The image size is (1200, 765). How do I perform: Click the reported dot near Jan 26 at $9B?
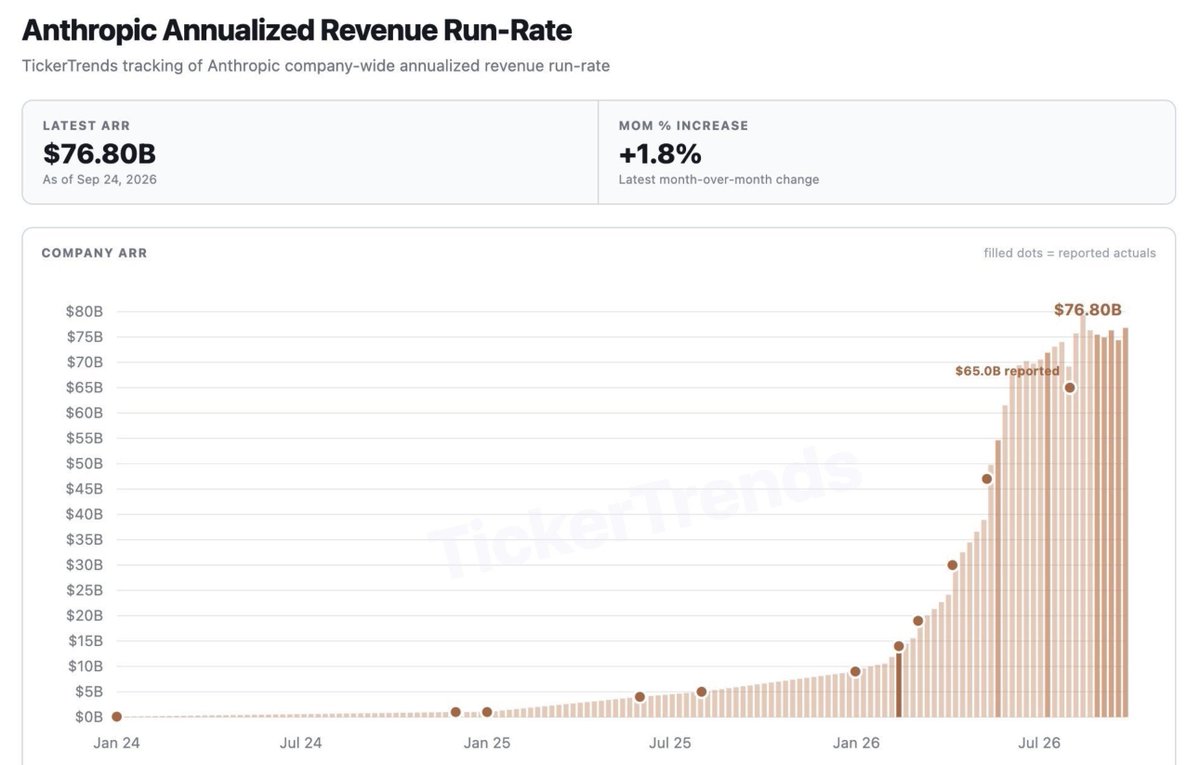(855, 672)
